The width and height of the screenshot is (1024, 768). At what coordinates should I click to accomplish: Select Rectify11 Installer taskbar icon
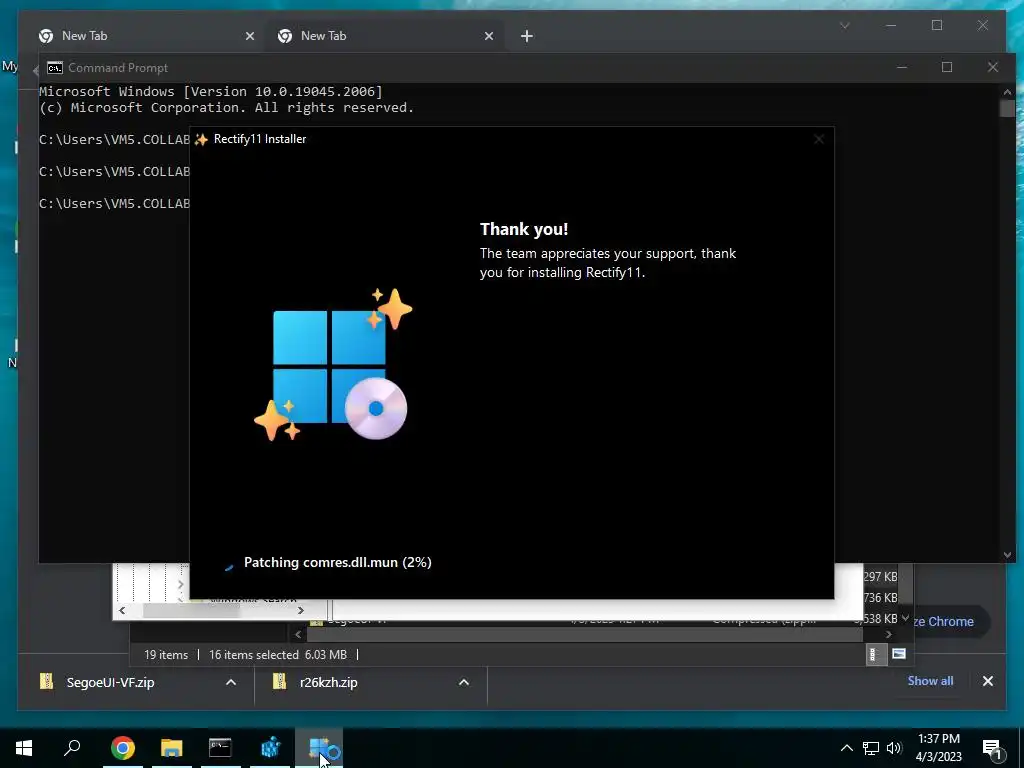coord(319,747)
